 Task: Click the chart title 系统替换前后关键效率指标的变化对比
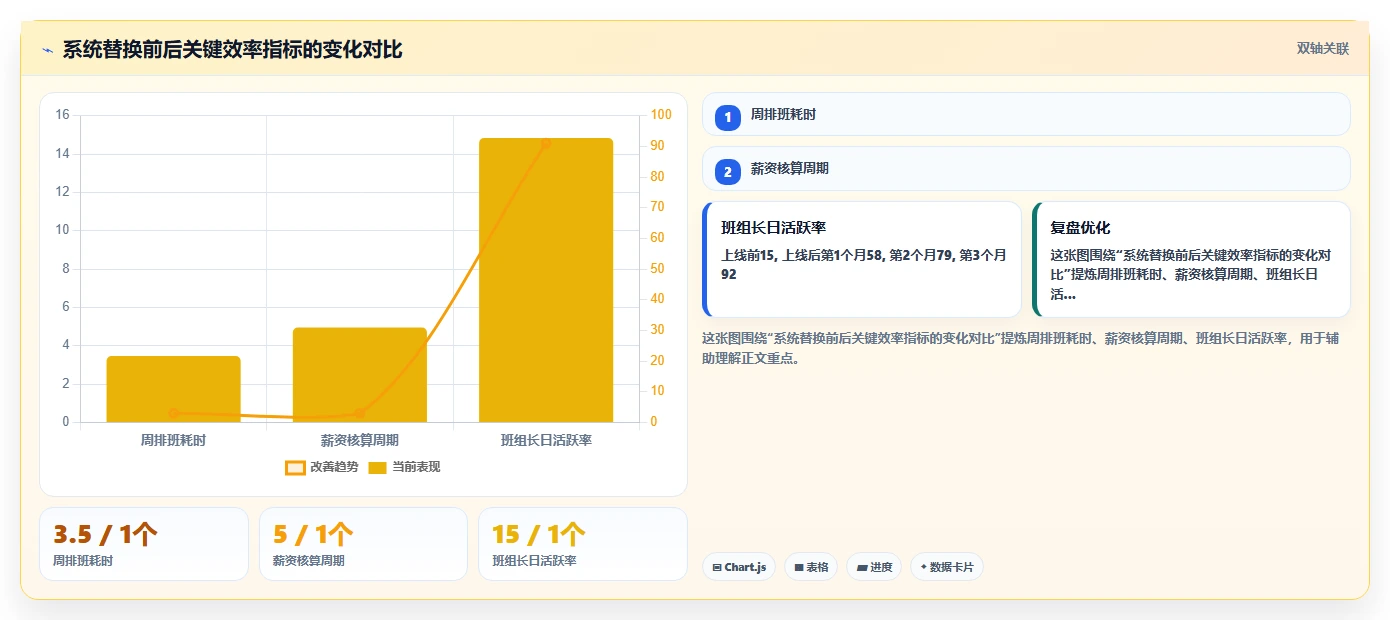click(232, 50)
